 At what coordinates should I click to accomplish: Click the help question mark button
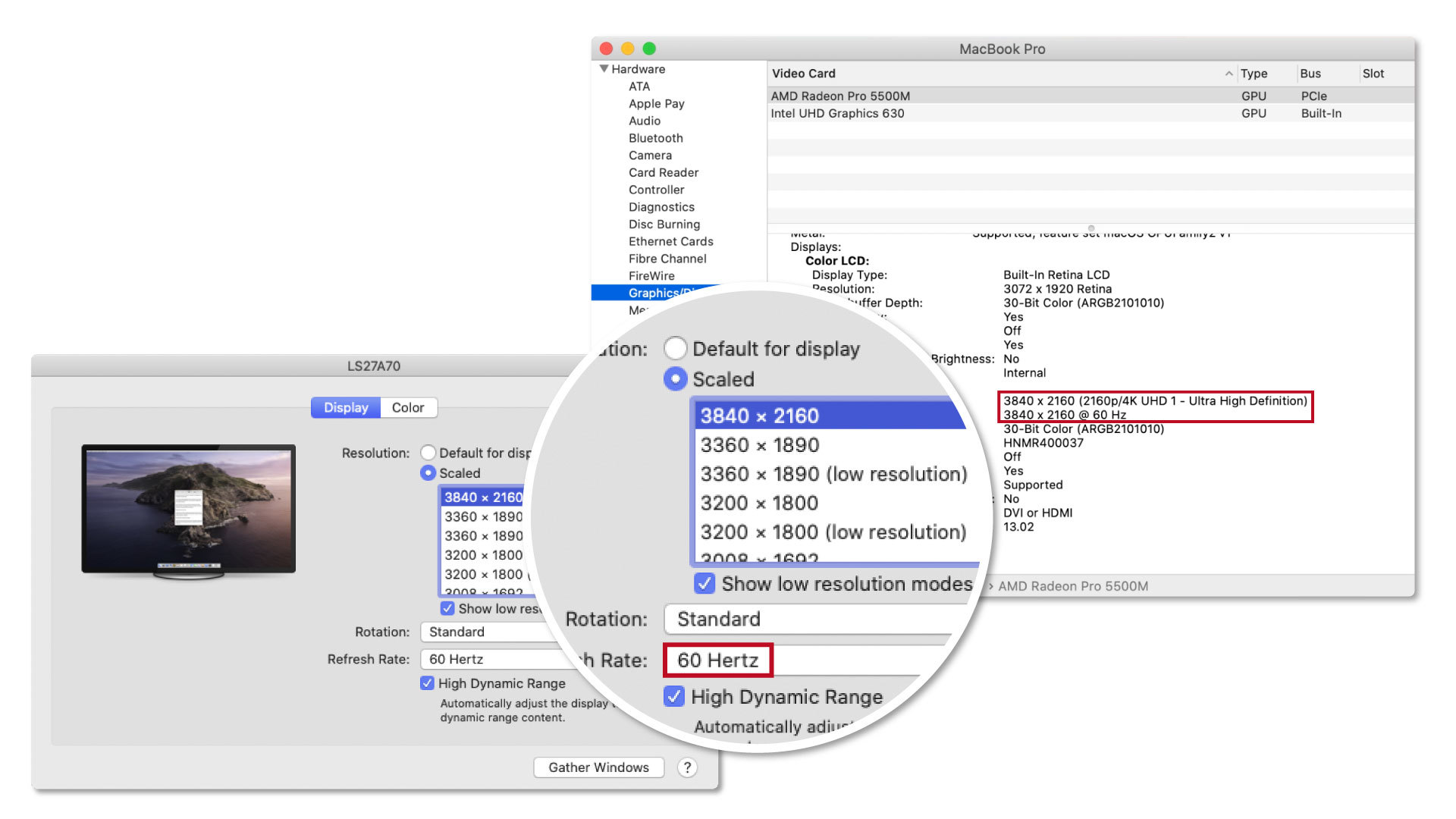pos(687,767)
